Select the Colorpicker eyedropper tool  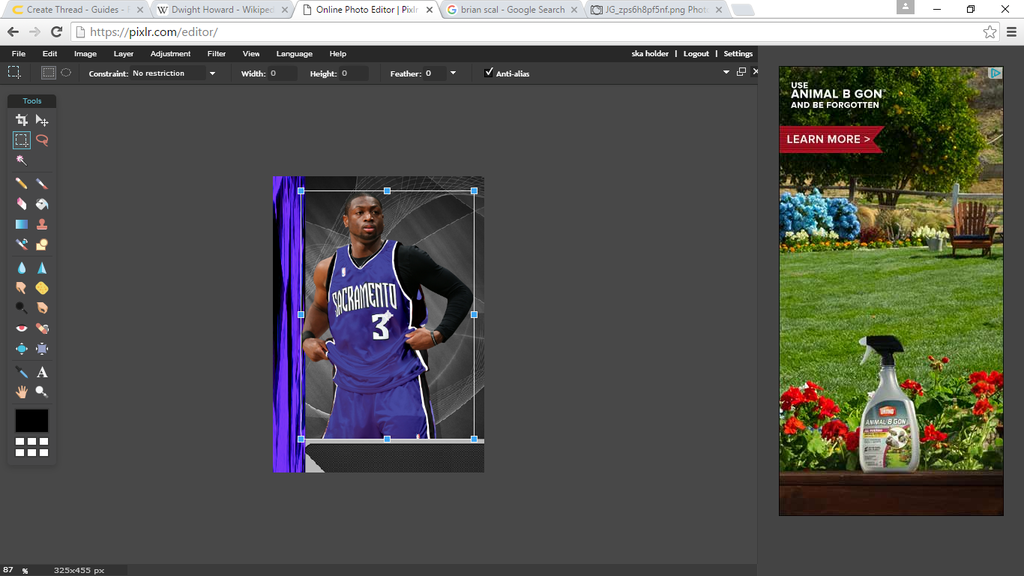22,372
